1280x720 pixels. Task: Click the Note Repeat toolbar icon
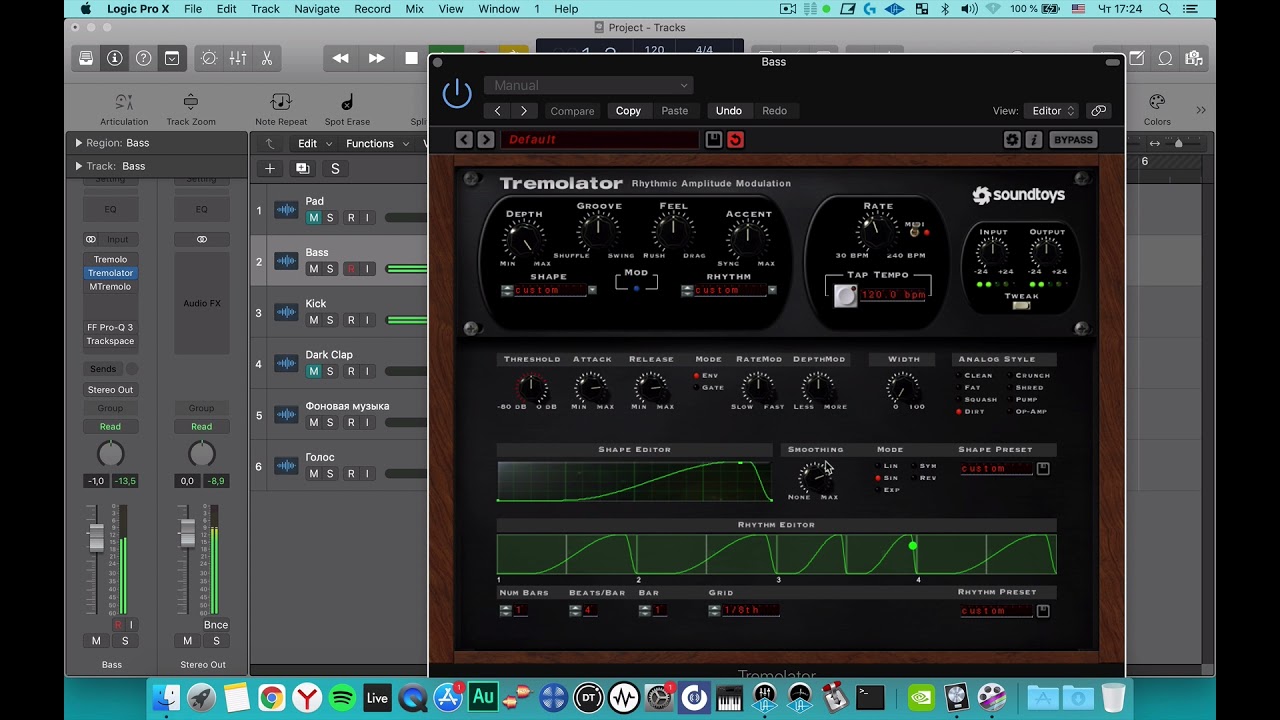click(x=281, y=102)
